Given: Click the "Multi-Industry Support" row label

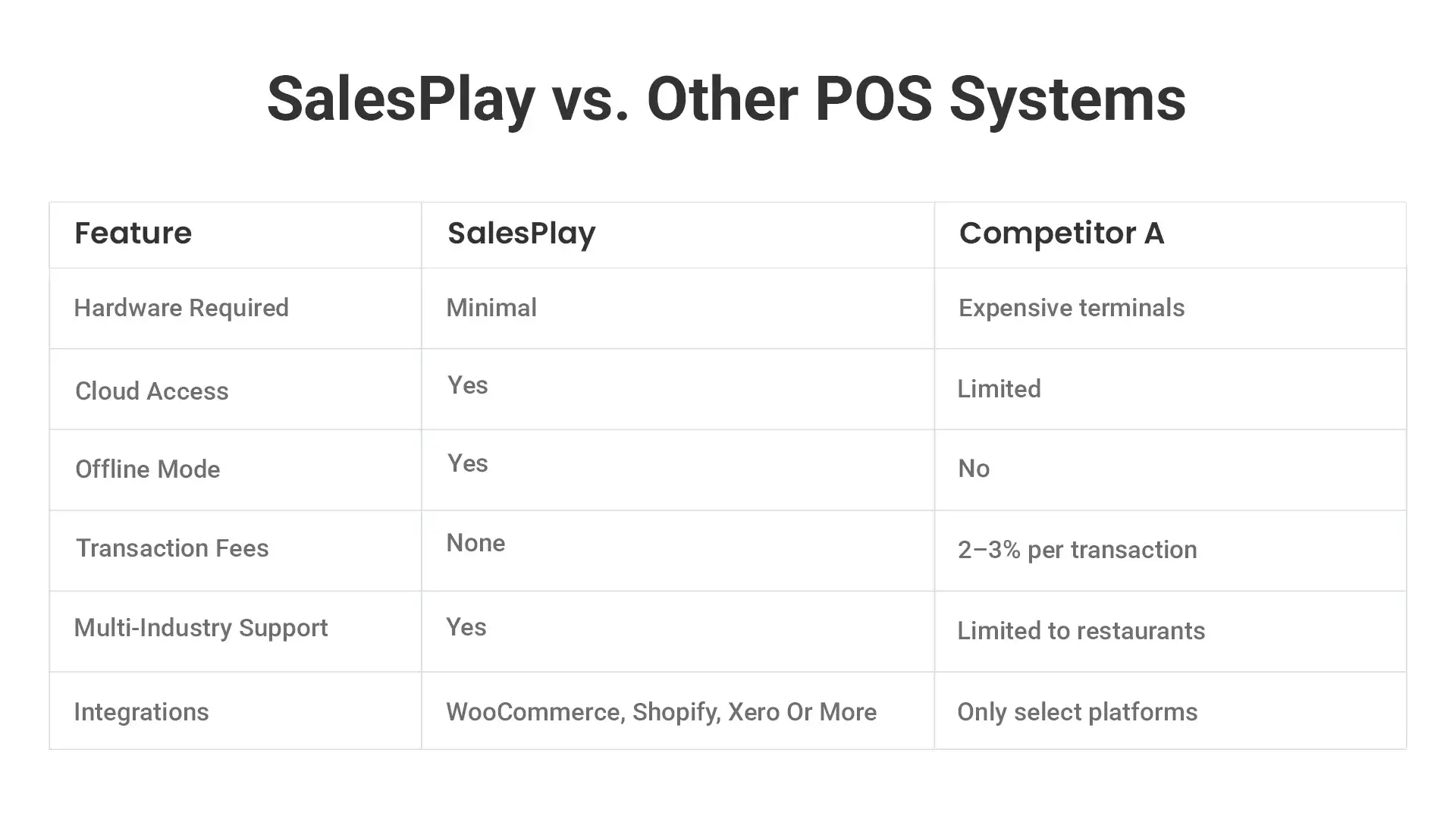Looking at the screenshot, I should click(x=200, y=628).
